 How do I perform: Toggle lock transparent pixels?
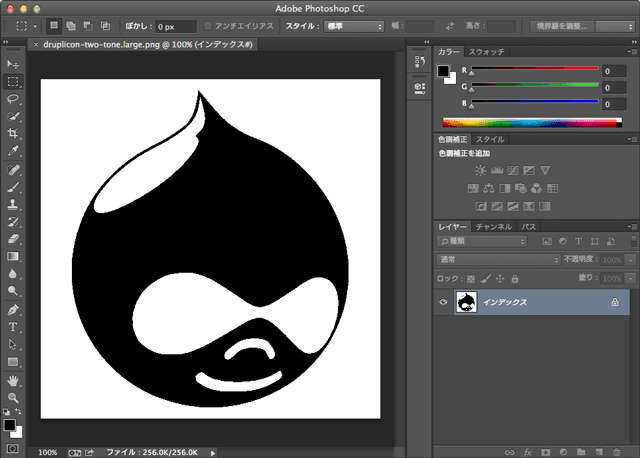[x=471, y=279]
